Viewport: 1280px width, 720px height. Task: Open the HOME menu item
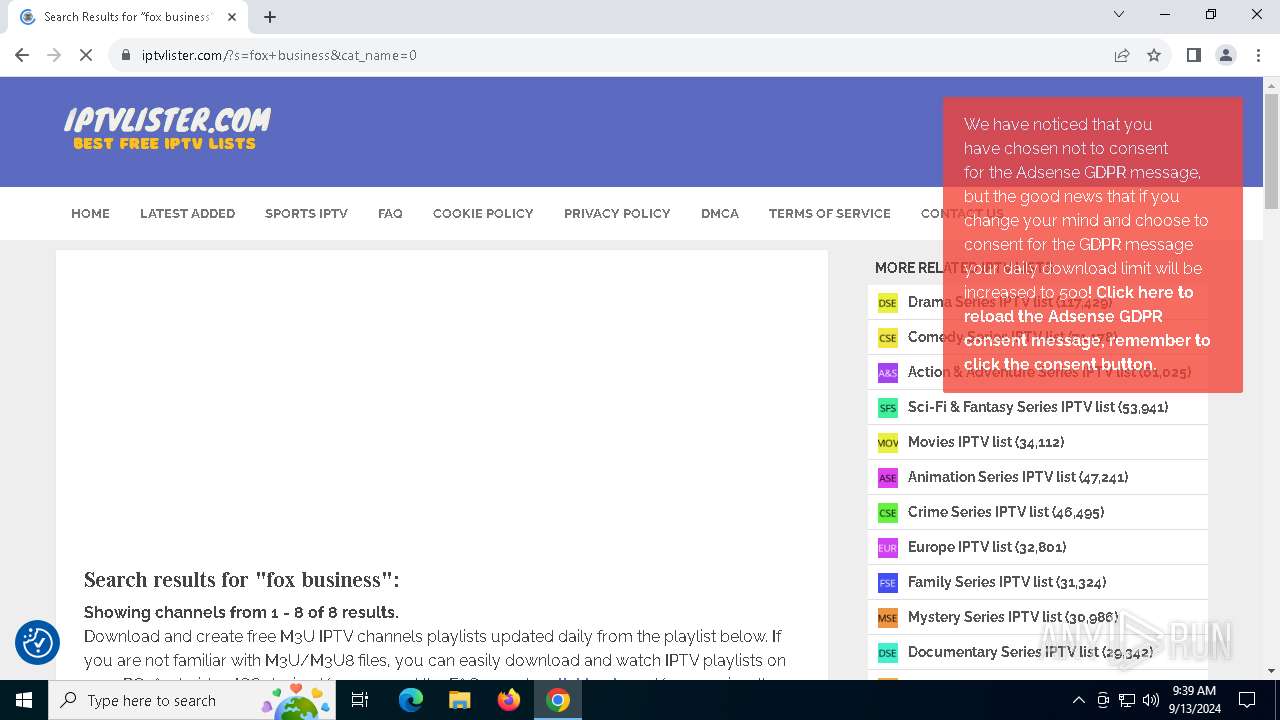click(90, 213)
